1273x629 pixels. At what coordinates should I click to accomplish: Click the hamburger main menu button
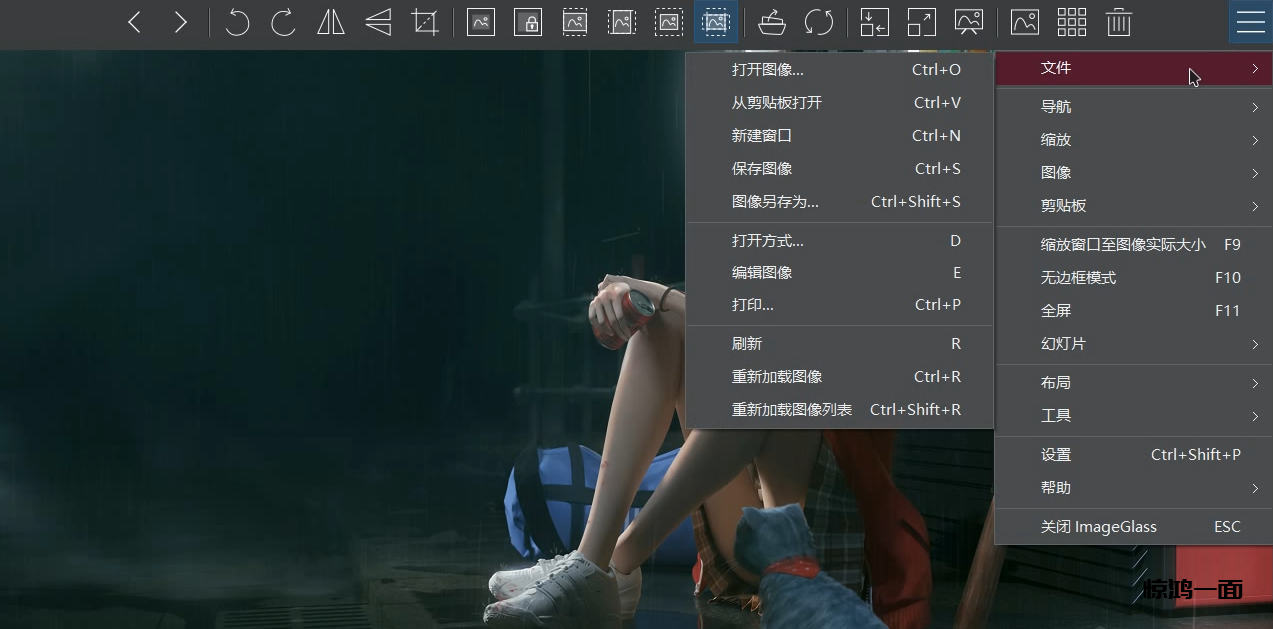(1250, 22)
